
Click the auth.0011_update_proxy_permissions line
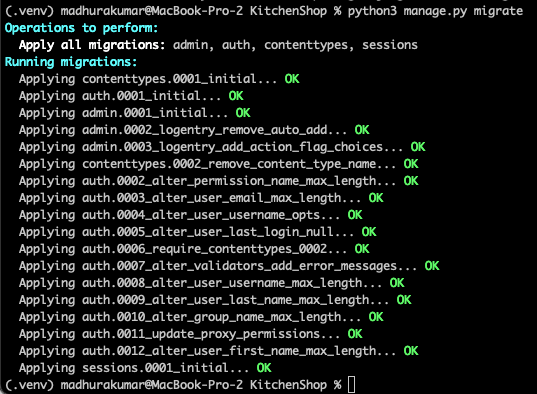click(190, 334)
